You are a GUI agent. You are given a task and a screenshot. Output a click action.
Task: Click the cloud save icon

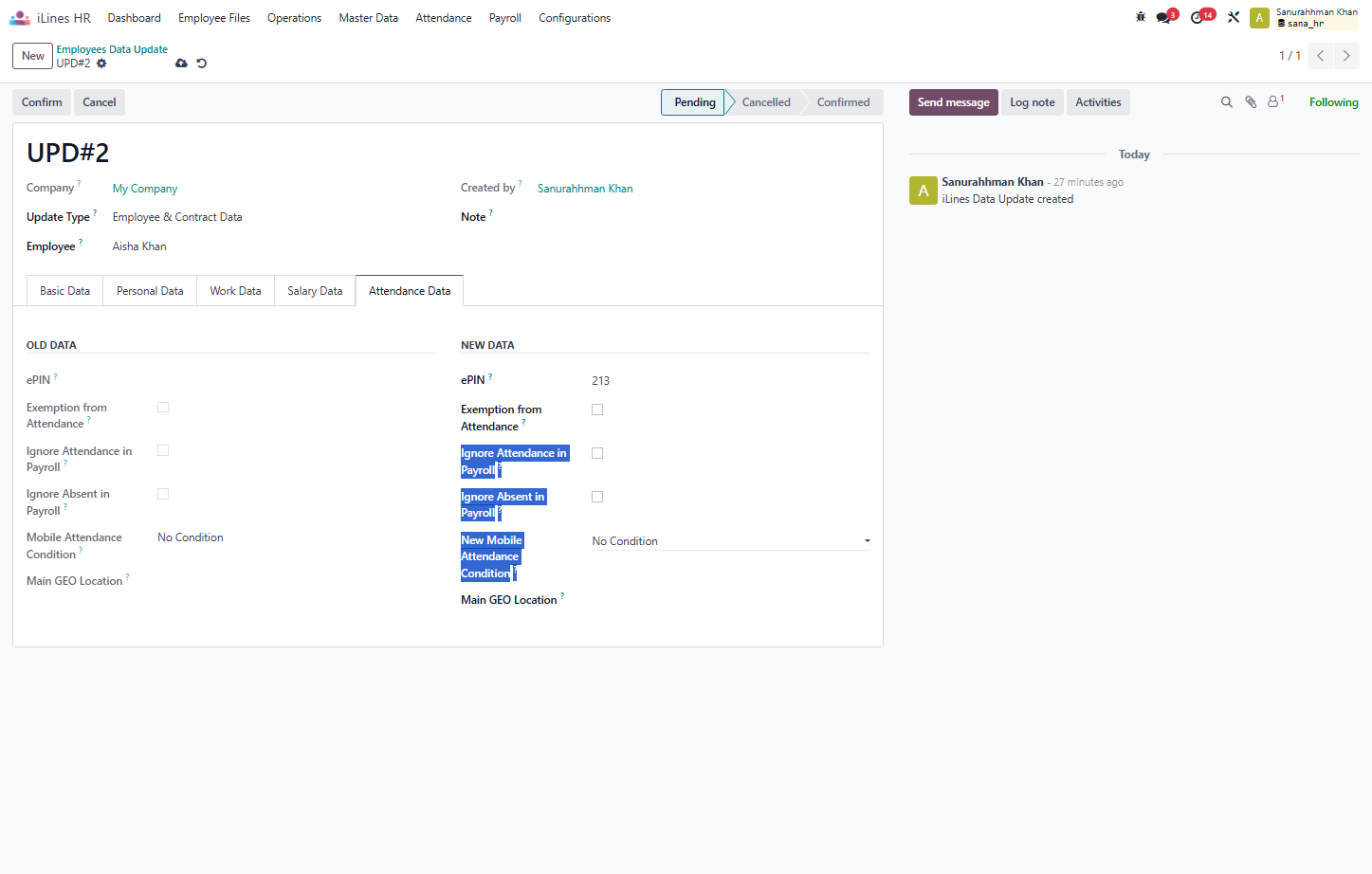point(181,64)
